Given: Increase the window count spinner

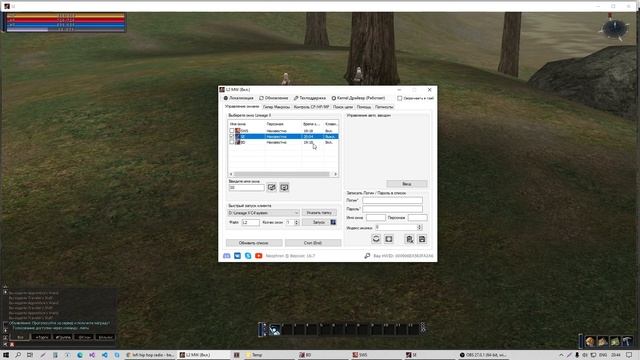Looking at the screenshot, I should 297,221.
